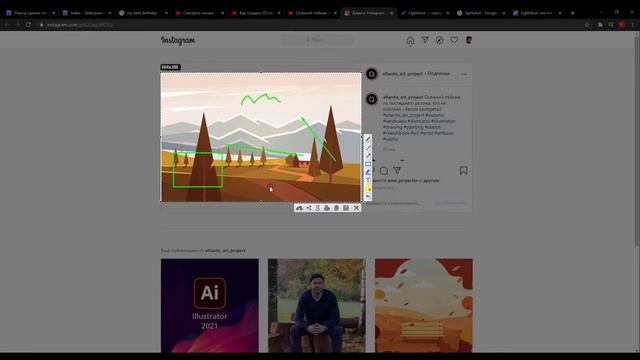Save the screenshot to file
640x360 pixels.
coord(346,208)
